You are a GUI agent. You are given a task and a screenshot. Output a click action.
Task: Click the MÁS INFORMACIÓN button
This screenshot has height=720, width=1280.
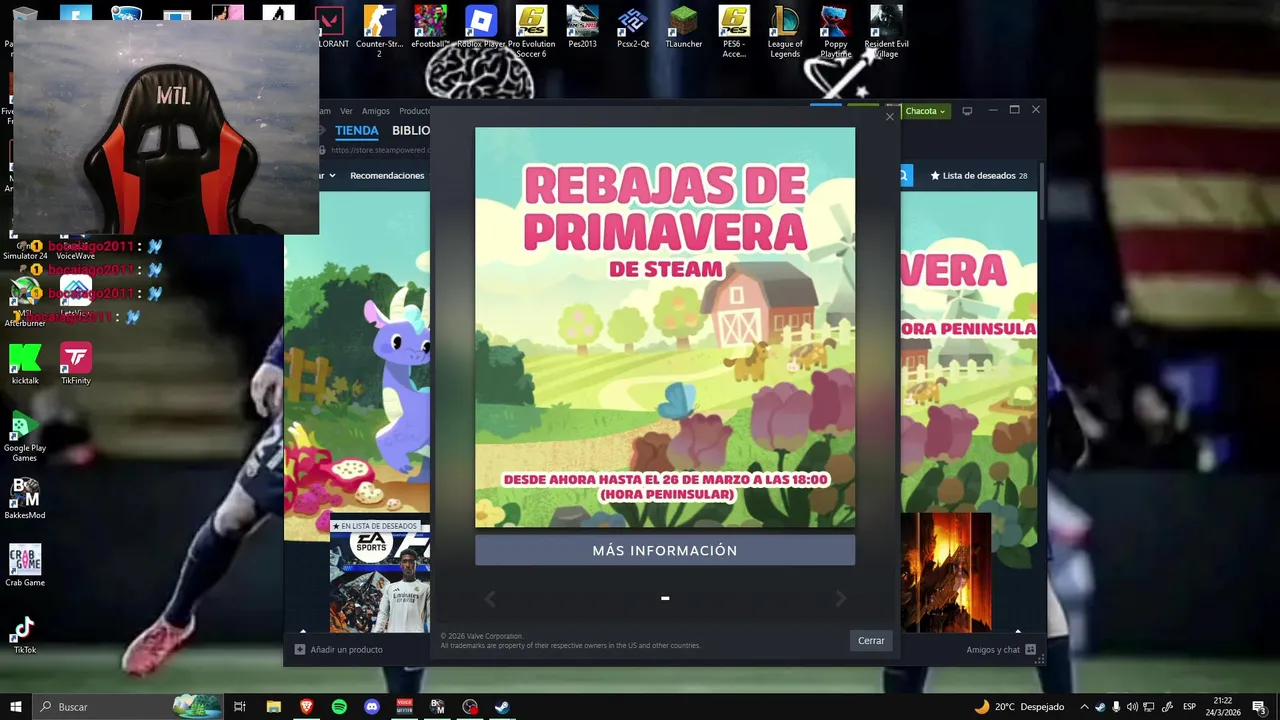665,551
